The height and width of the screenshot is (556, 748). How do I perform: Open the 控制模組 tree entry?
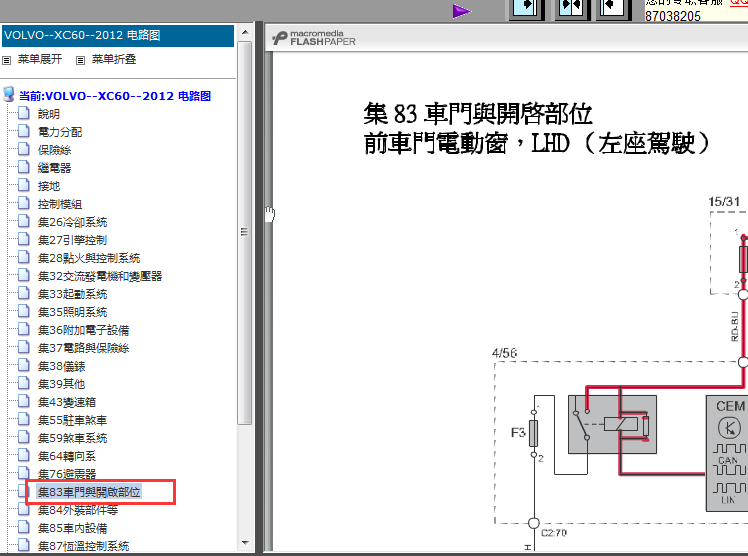coord(60,204)
